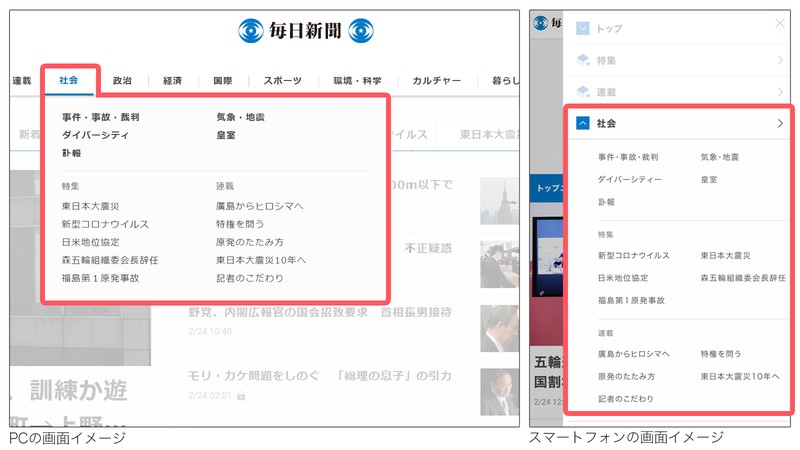Open 東日本大震災10年へ in PC dropdown
The height and width of the screenshot is (450, 800).
click(261, 260)
